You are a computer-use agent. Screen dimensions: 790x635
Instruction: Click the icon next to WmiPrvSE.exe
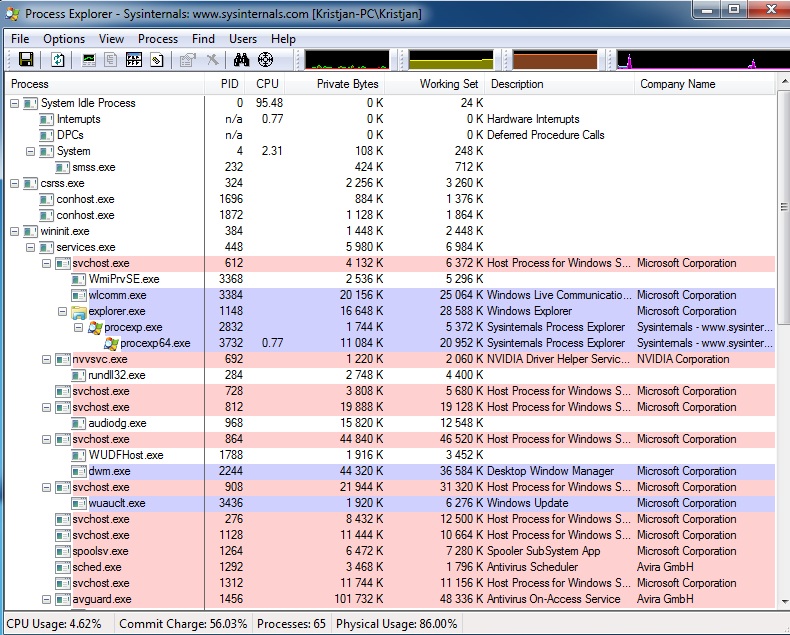click(79, 279)
